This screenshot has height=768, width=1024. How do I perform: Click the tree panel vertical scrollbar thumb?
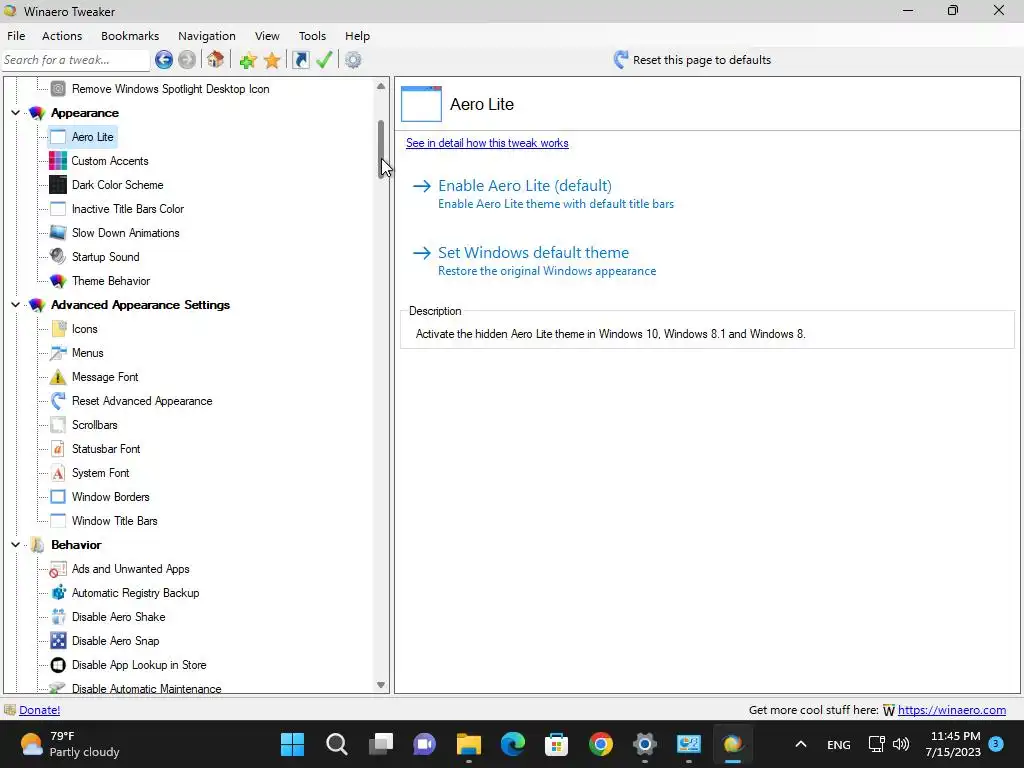point(381,149)
